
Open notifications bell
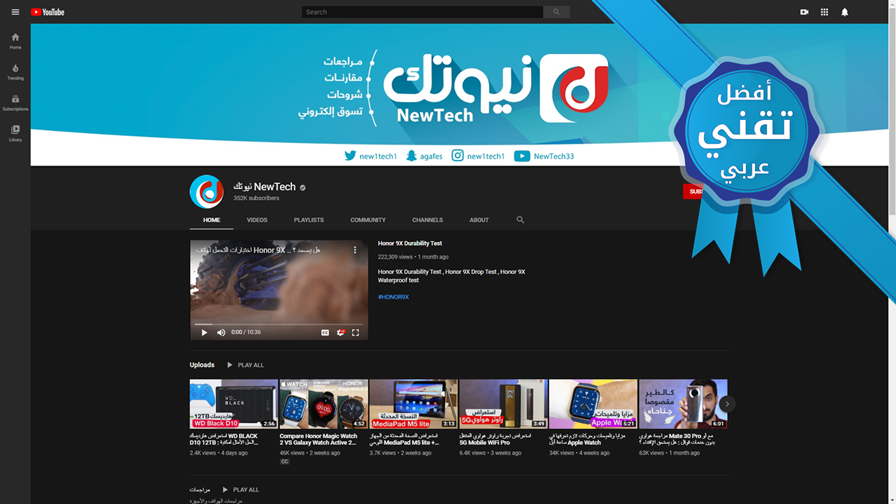(845, 12)
